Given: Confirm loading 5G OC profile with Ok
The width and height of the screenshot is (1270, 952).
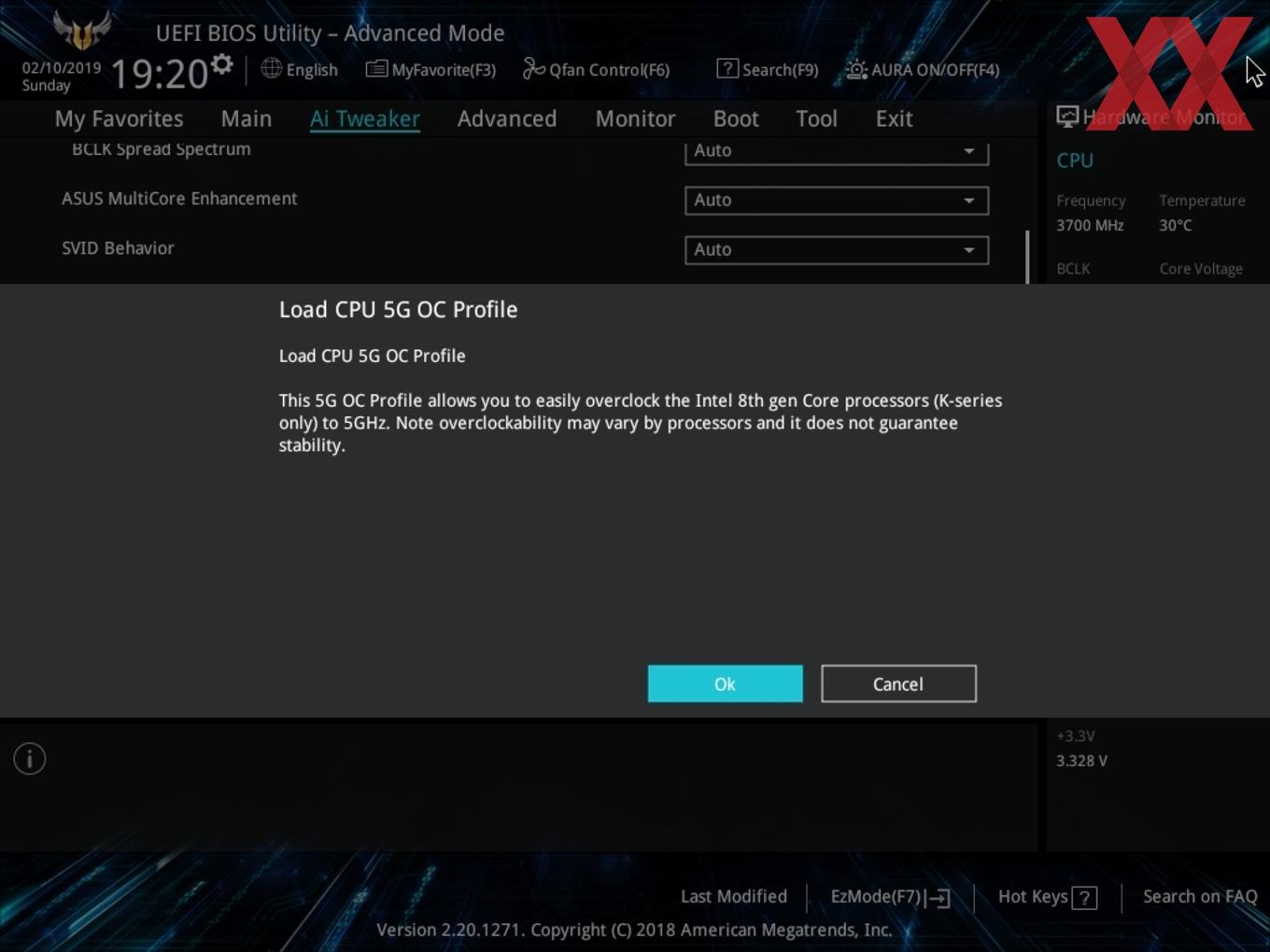Looking at the screenshot, I should pos(726,684).
